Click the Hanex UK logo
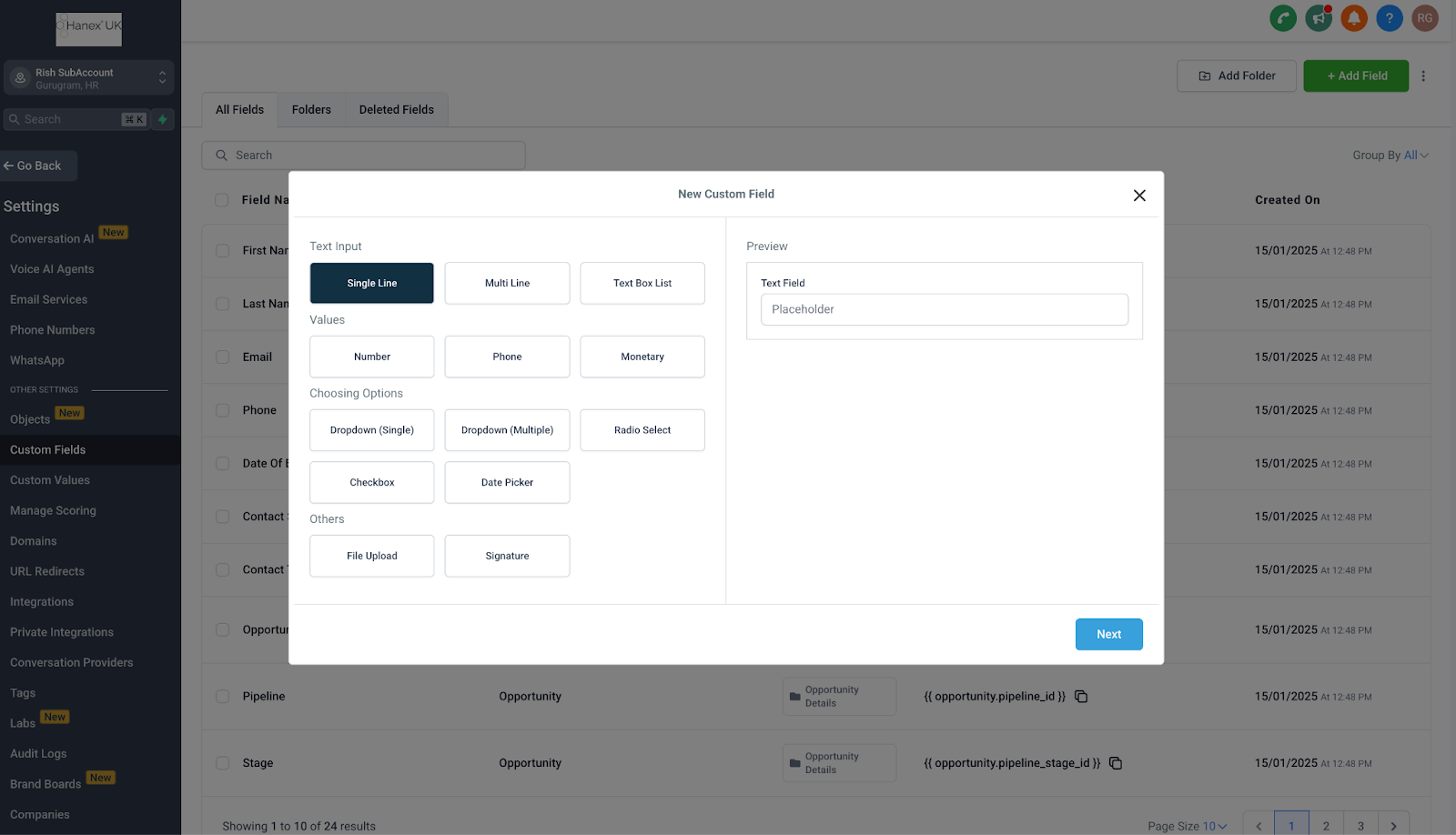The width and height of the screenshot is (1456, 835). pos(88,29)
